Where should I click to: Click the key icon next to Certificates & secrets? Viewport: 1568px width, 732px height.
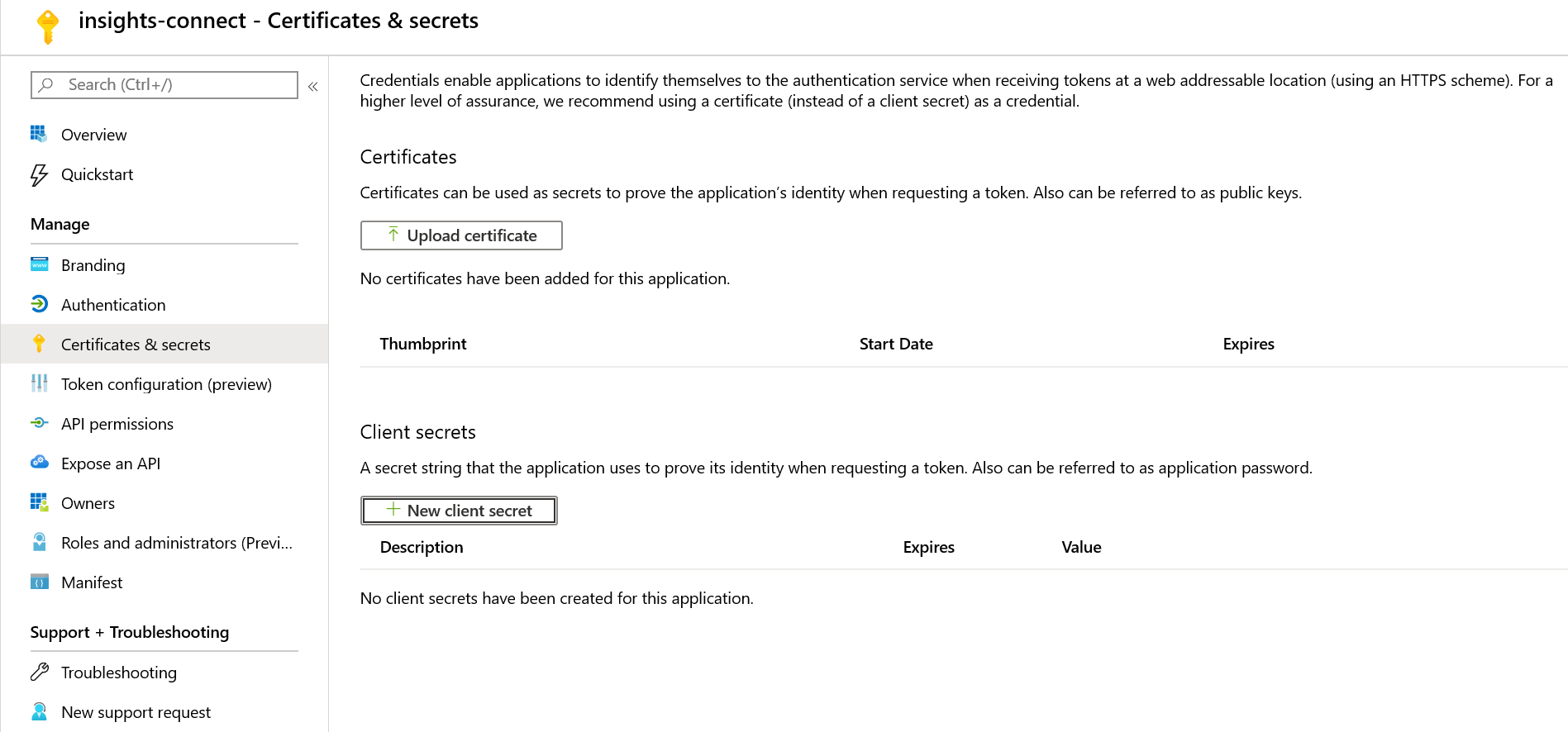(x=39, y=344)
